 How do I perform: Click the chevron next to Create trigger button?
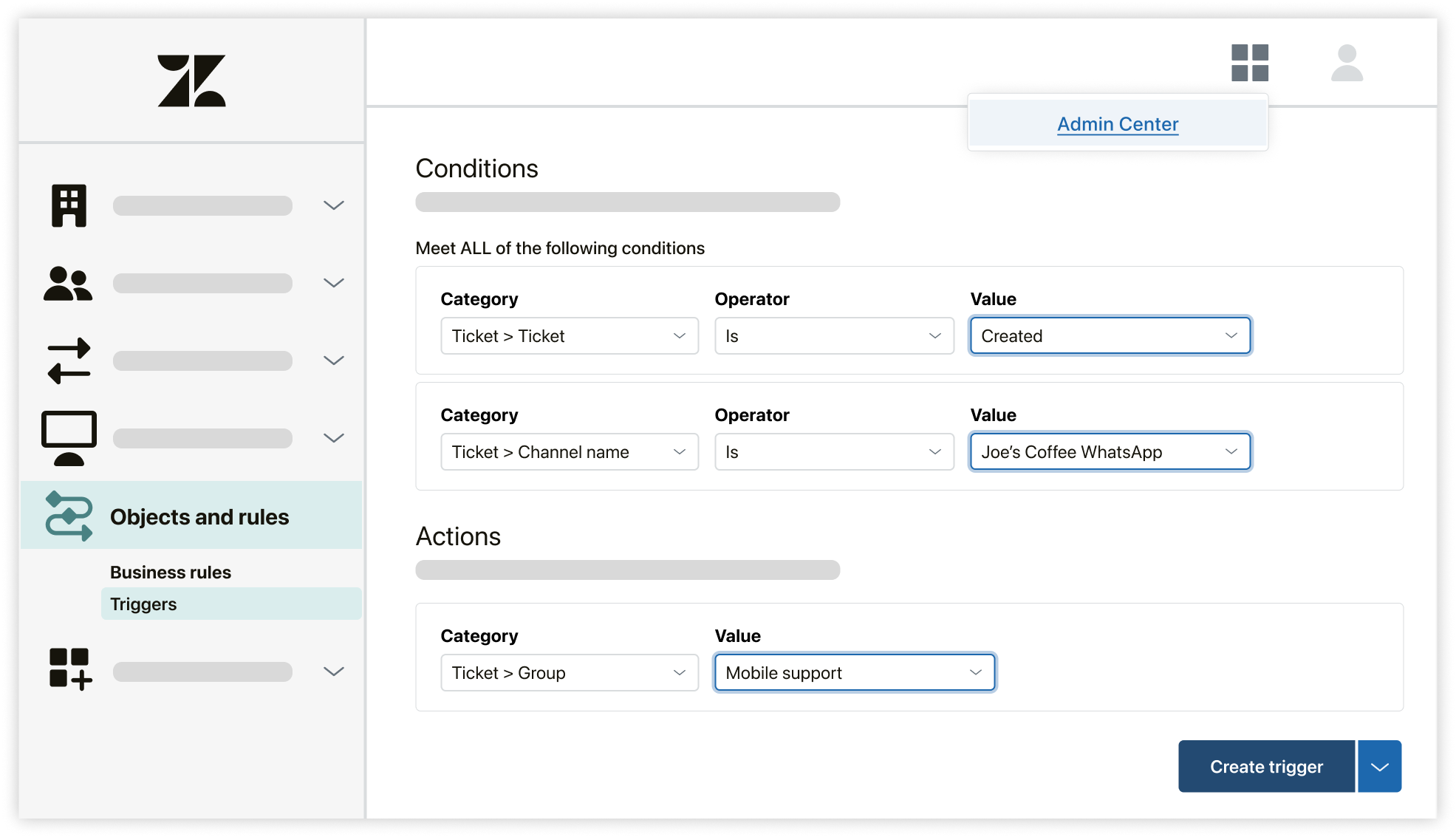(1382, 766)
